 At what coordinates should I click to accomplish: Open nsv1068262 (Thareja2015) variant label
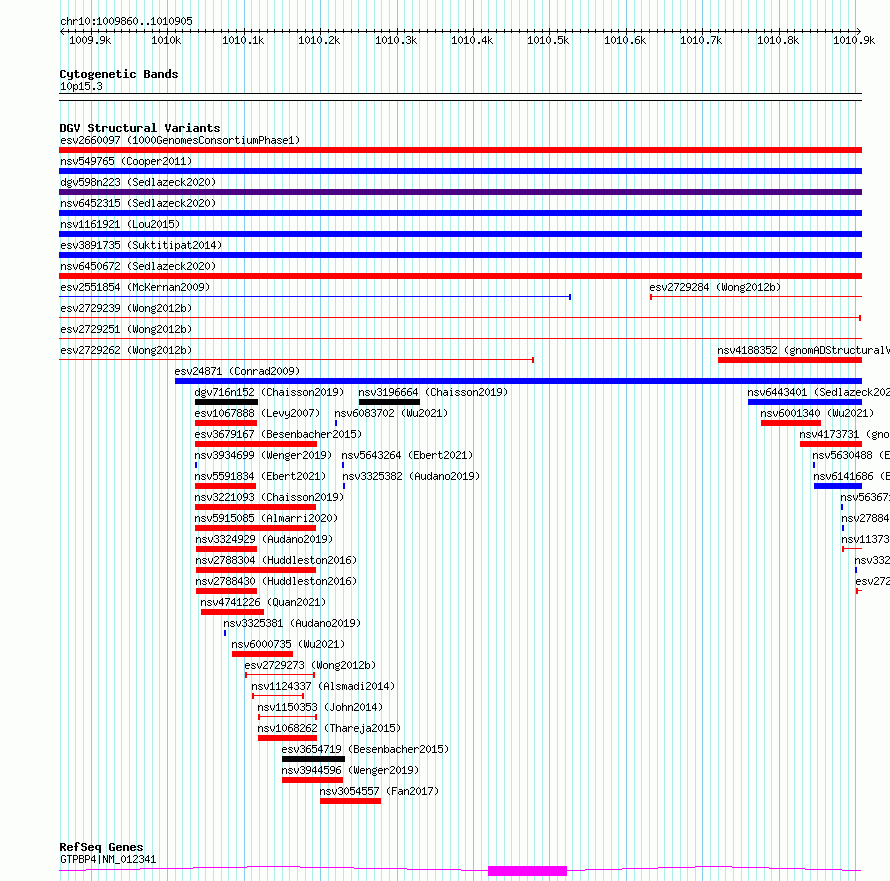click(x=329, y=728)
